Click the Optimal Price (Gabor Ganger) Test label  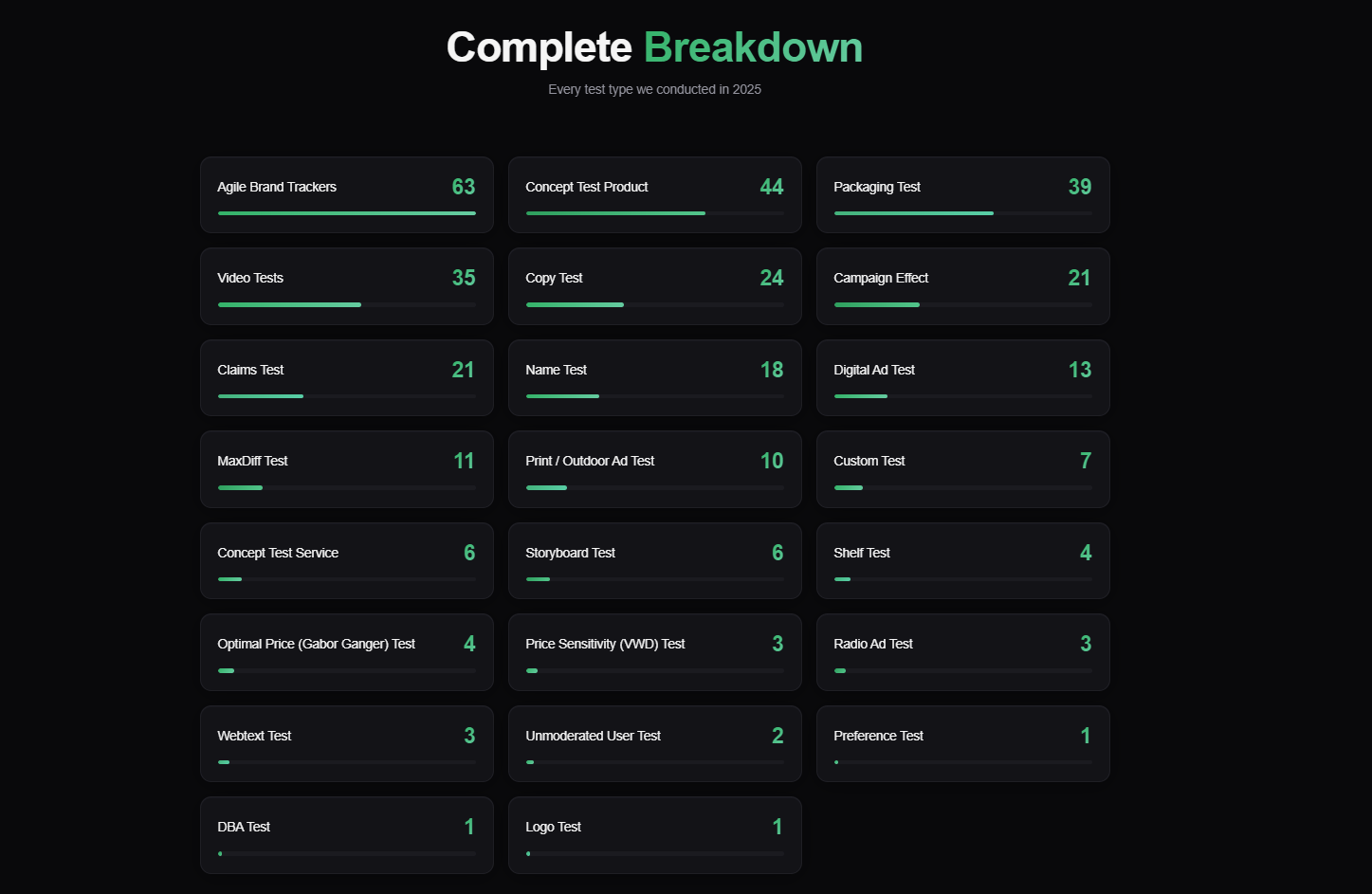[316, 644]
